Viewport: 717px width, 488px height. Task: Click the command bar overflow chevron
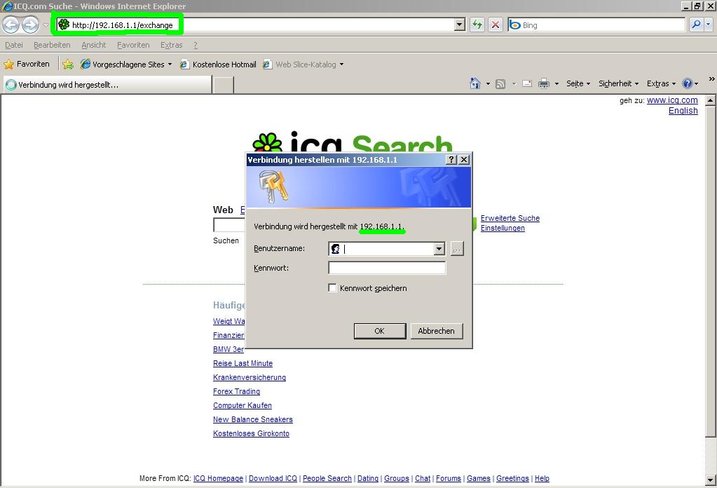pos(712,80)
